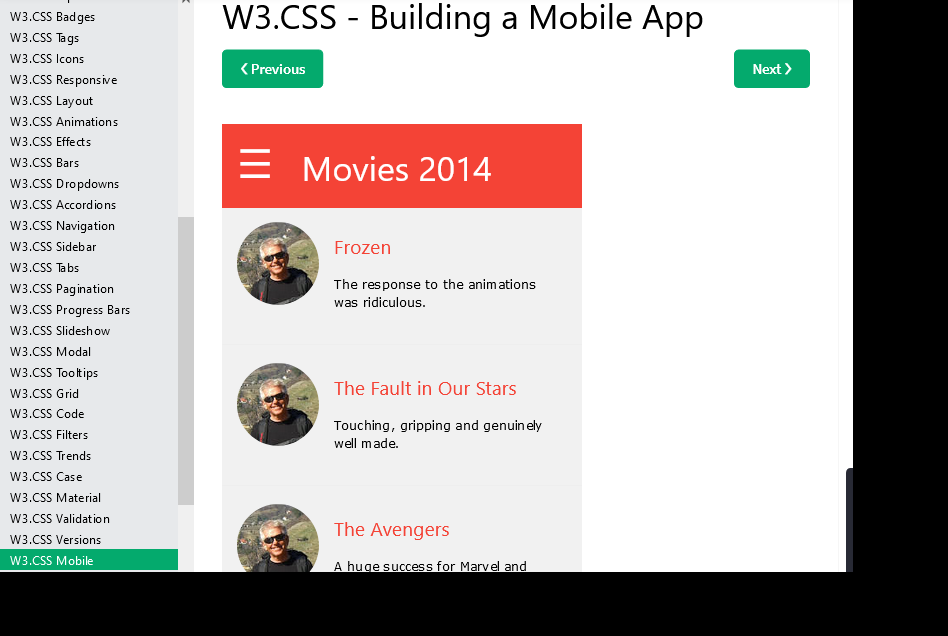This screenshot has width=948, height=636.
Task: Open W3.CSS Versions in sidebar
Action: [89, 540]
